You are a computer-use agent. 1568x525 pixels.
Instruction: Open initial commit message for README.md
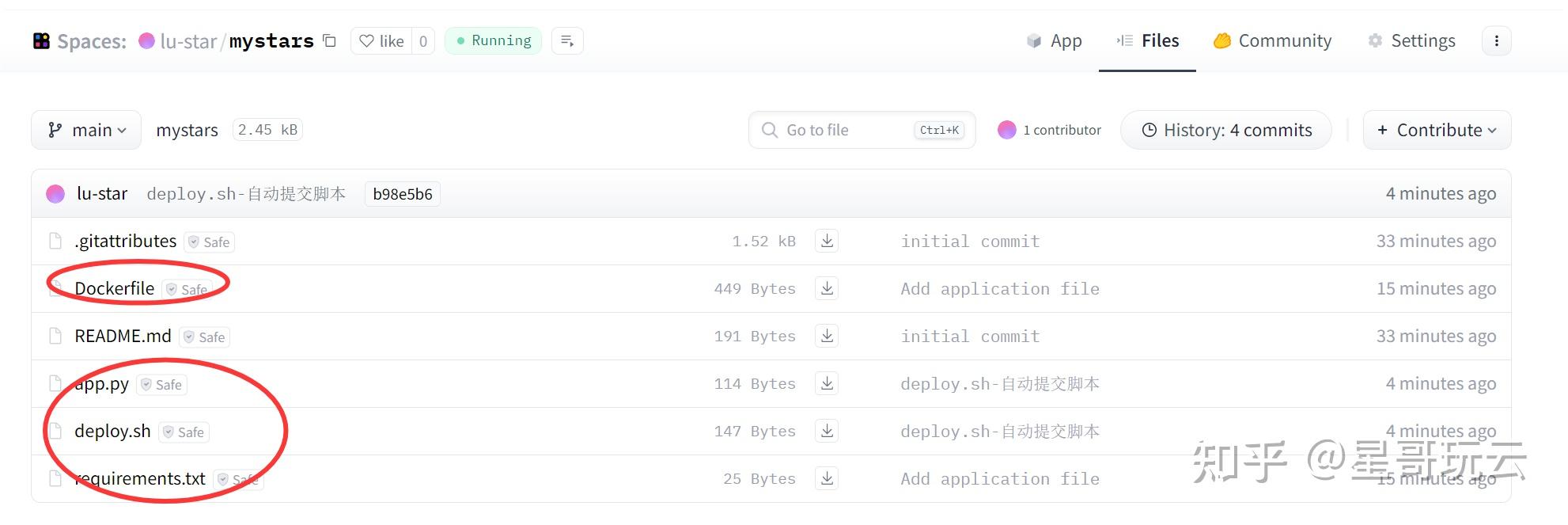coord(970,337)
